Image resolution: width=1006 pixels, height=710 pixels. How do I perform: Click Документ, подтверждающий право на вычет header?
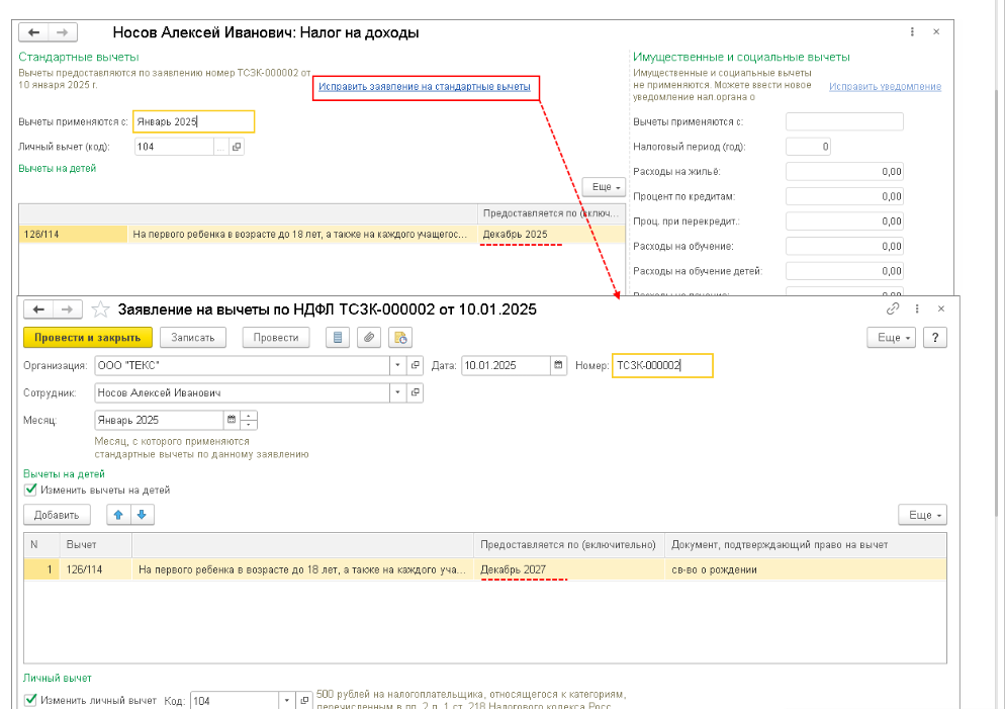805,545
